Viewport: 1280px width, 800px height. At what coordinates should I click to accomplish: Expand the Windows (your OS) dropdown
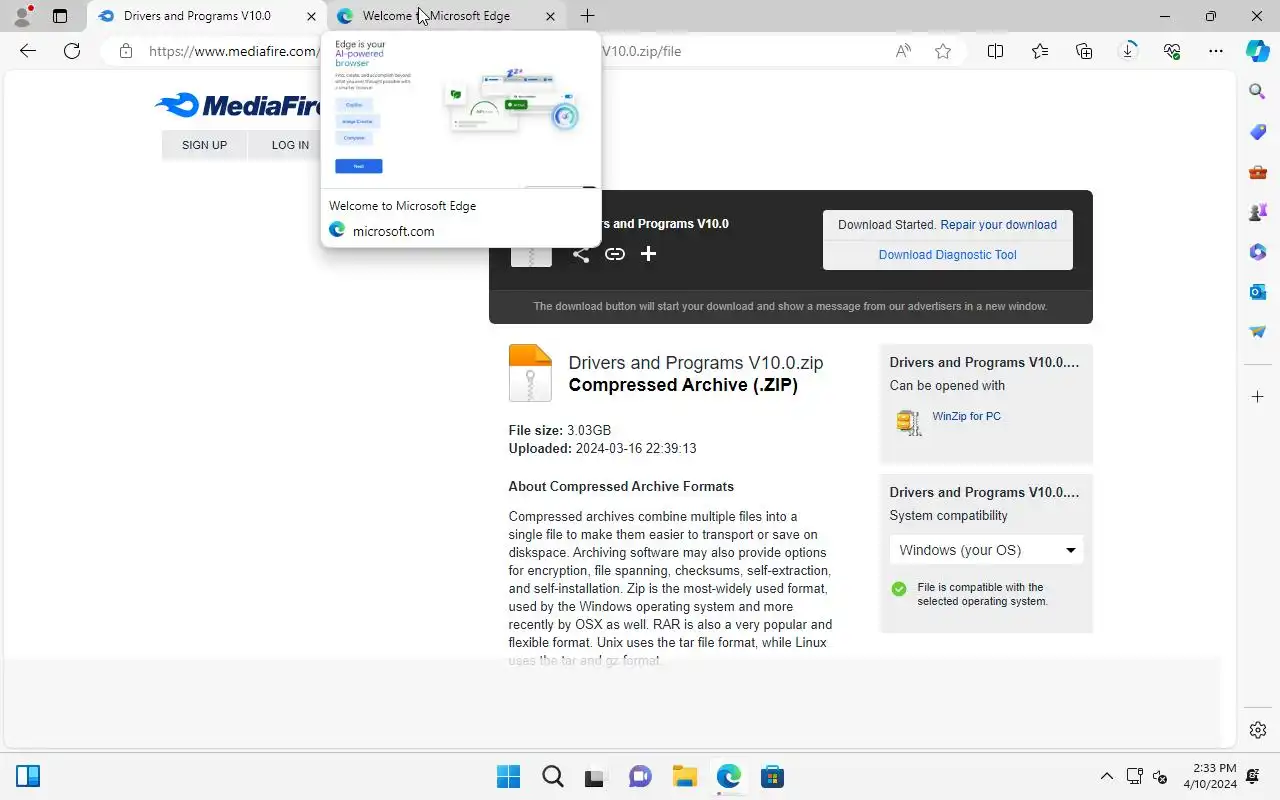click(x=986, y=550)
